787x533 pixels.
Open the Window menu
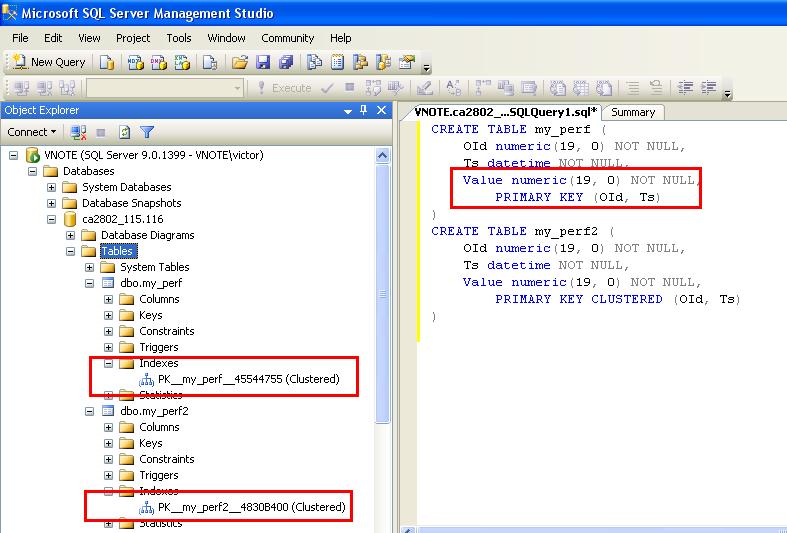click(226, 38)
